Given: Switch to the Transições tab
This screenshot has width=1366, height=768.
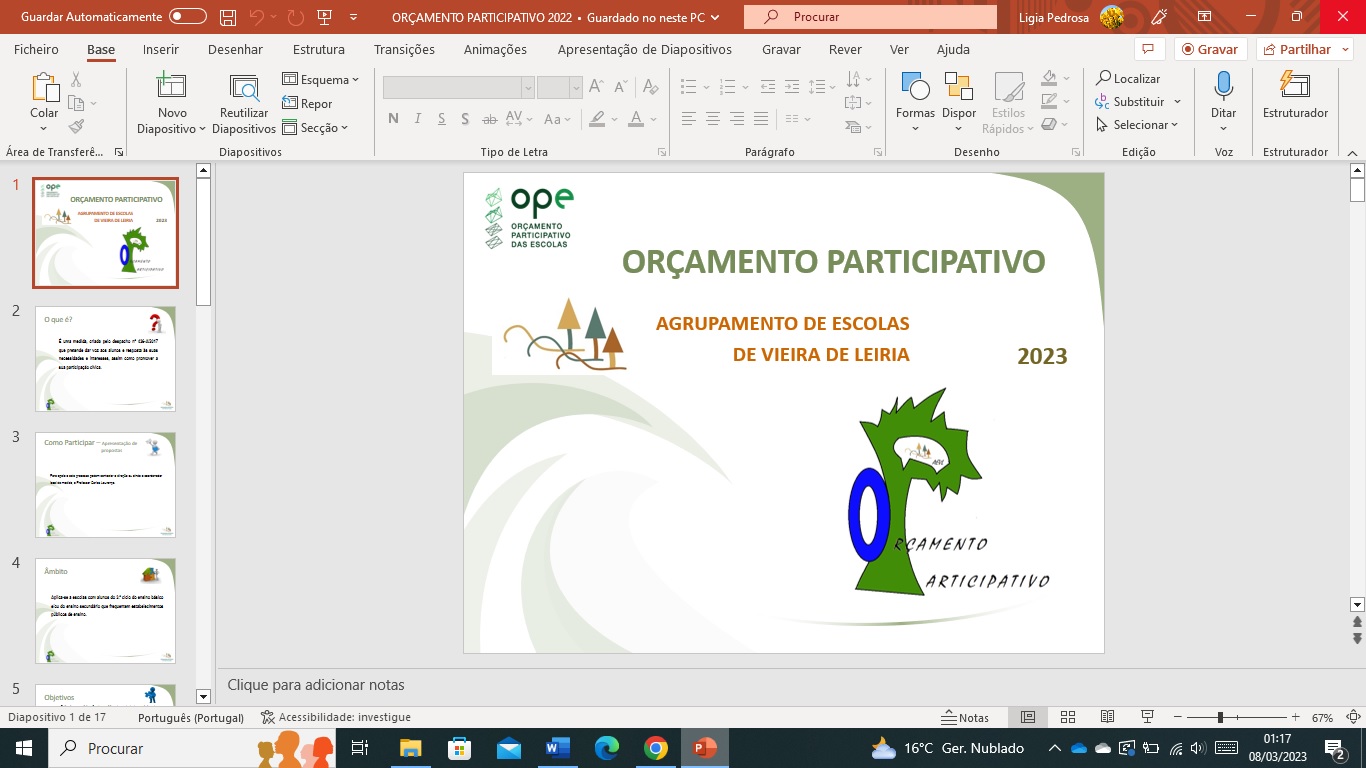Looking at the screenshot, I should (x=404, y=49).
